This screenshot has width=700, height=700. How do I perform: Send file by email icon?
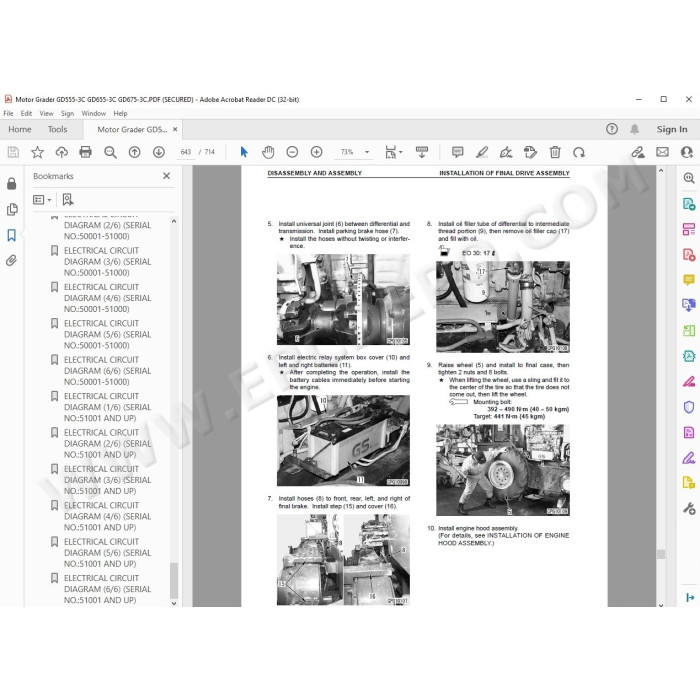click(662, 152)
